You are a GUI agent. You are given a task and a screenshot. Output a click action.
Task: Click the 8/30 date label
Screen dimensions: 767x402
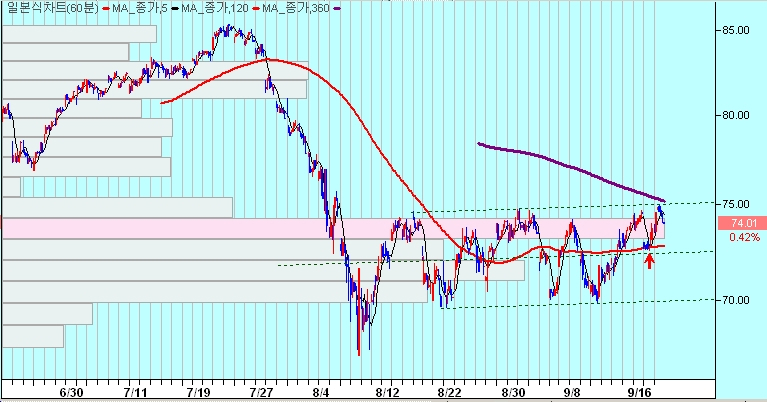tap(513, 393)
